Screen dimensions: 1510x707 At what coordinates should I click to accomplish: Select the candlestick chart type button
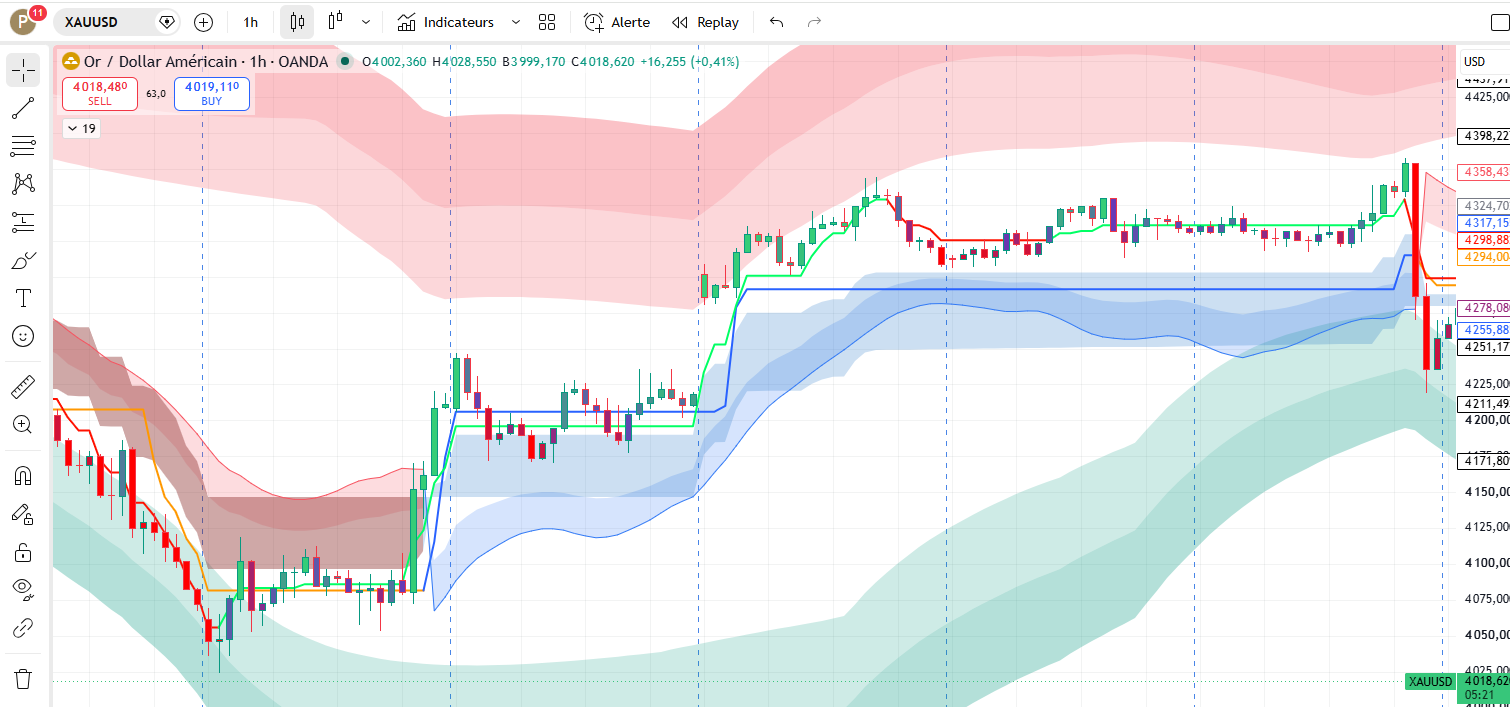coord(297,22)
